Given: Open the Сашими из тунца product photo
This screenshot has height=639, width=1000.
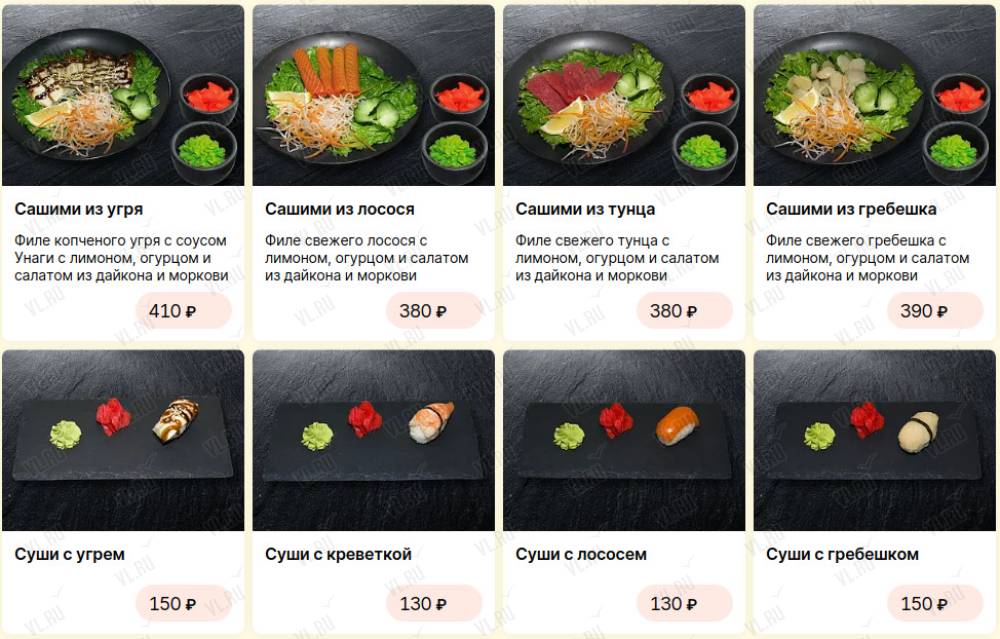Looking at the screenshot, I should coord(624,96).
